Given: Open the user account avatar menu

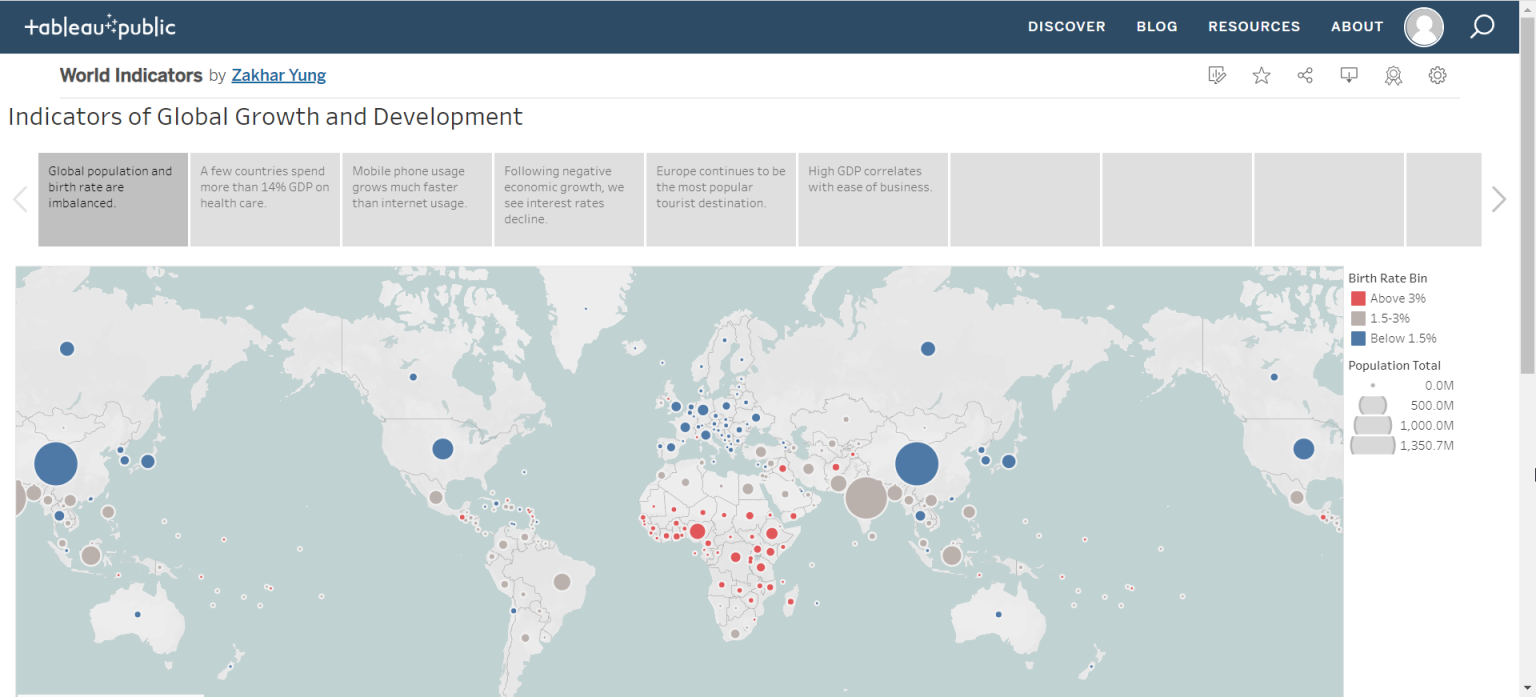Looking at the screenshot, I should 1424,27.
